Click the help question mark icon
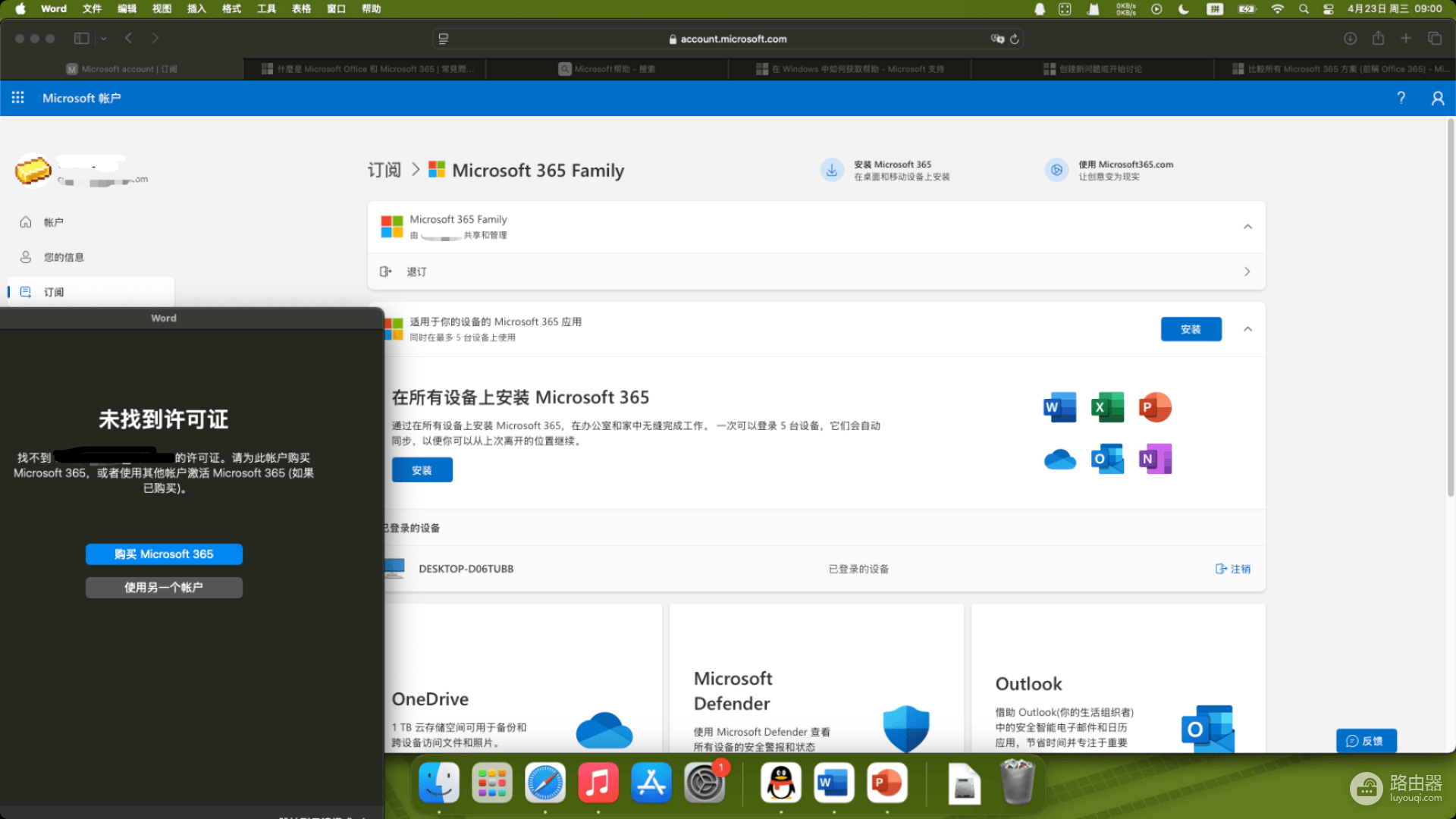The height and width of the screenshot is (819, 1456). point(1401,98)
